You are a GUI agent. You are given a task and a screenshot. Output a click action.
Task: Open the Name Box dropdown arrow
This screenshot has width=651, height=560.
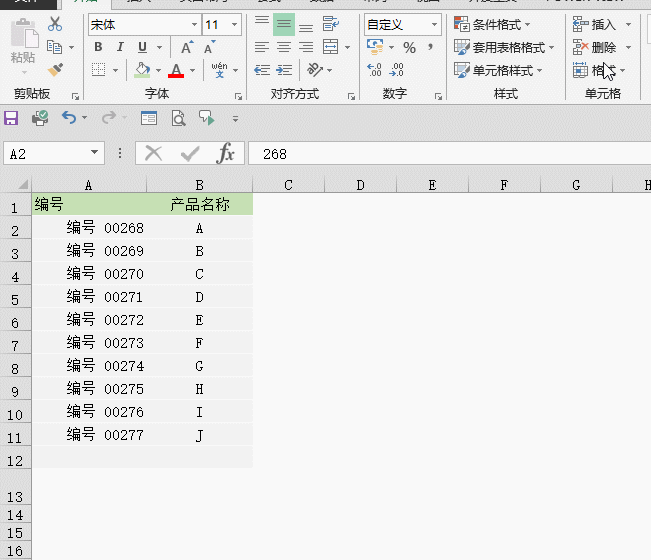coord(95,152)
